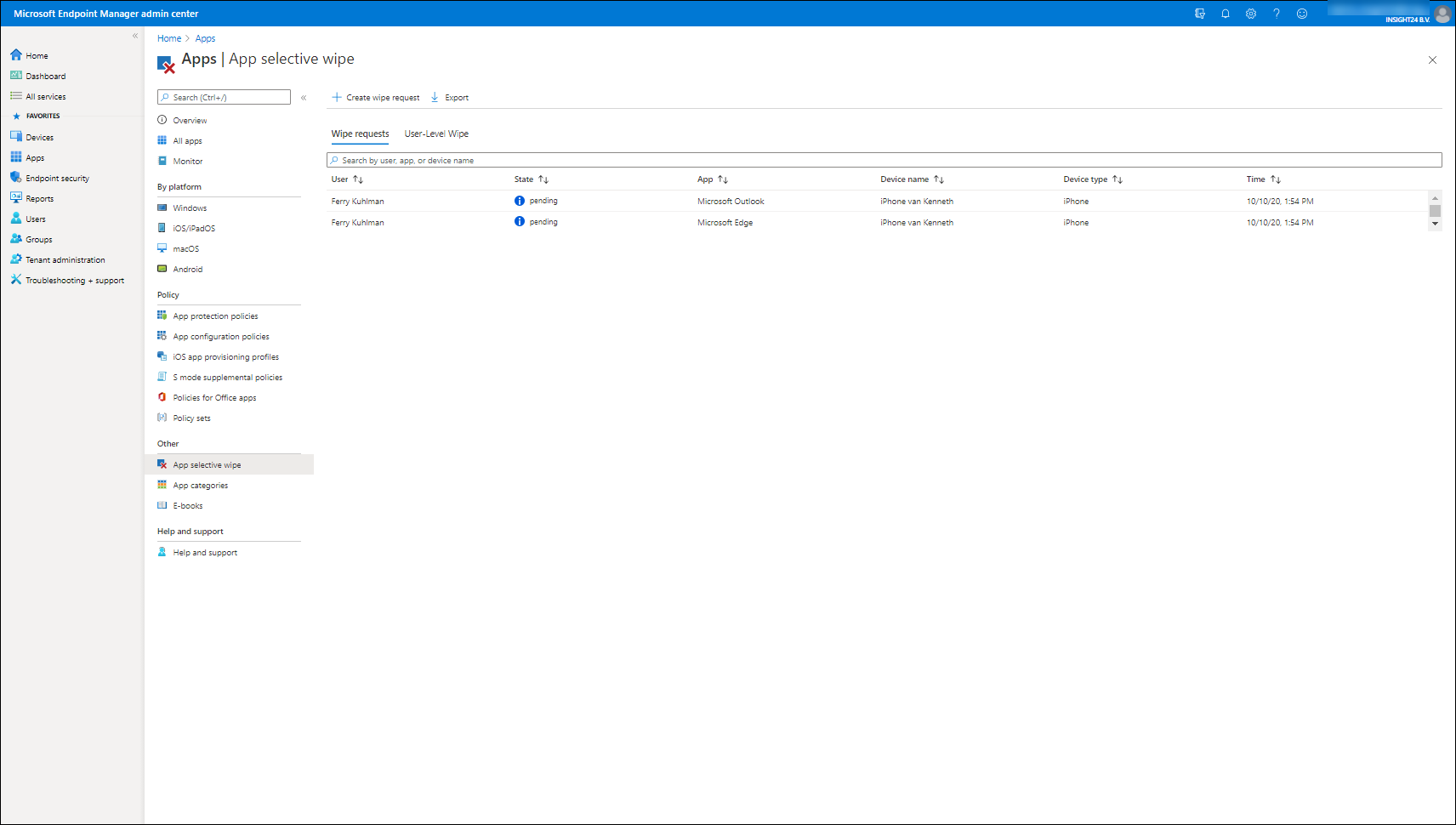Switch to Wipe requests tab
This screenshot has width=1456, height=825.
coord(360,134)
